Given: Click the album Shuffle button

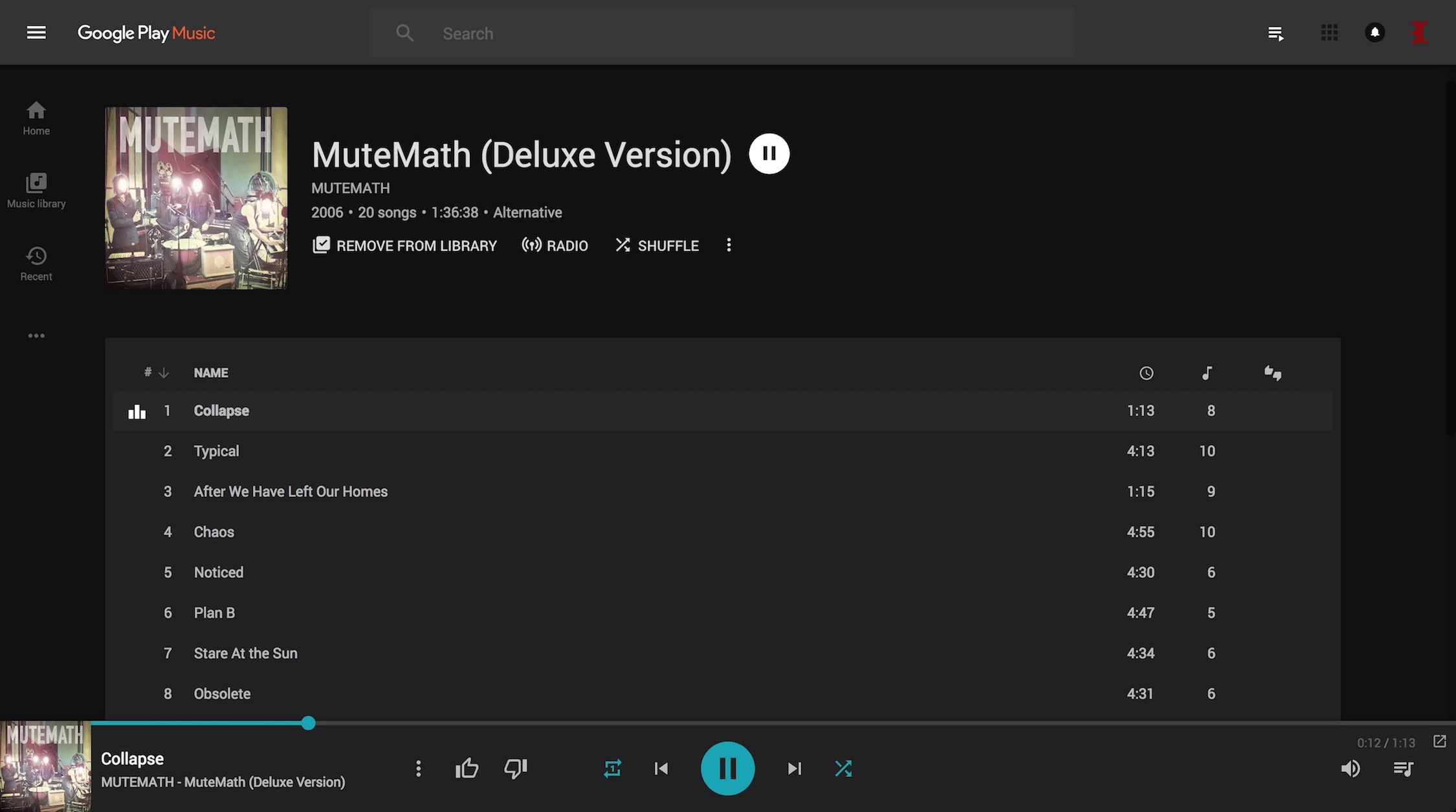Looking at the screenshot, I should (x=657, y=245).
